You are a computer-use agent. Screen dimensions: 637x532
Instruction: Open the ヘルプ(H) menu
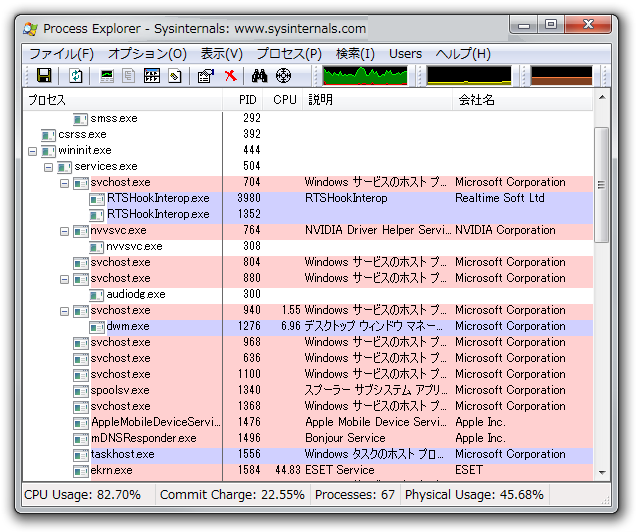(x=463, y=54)
